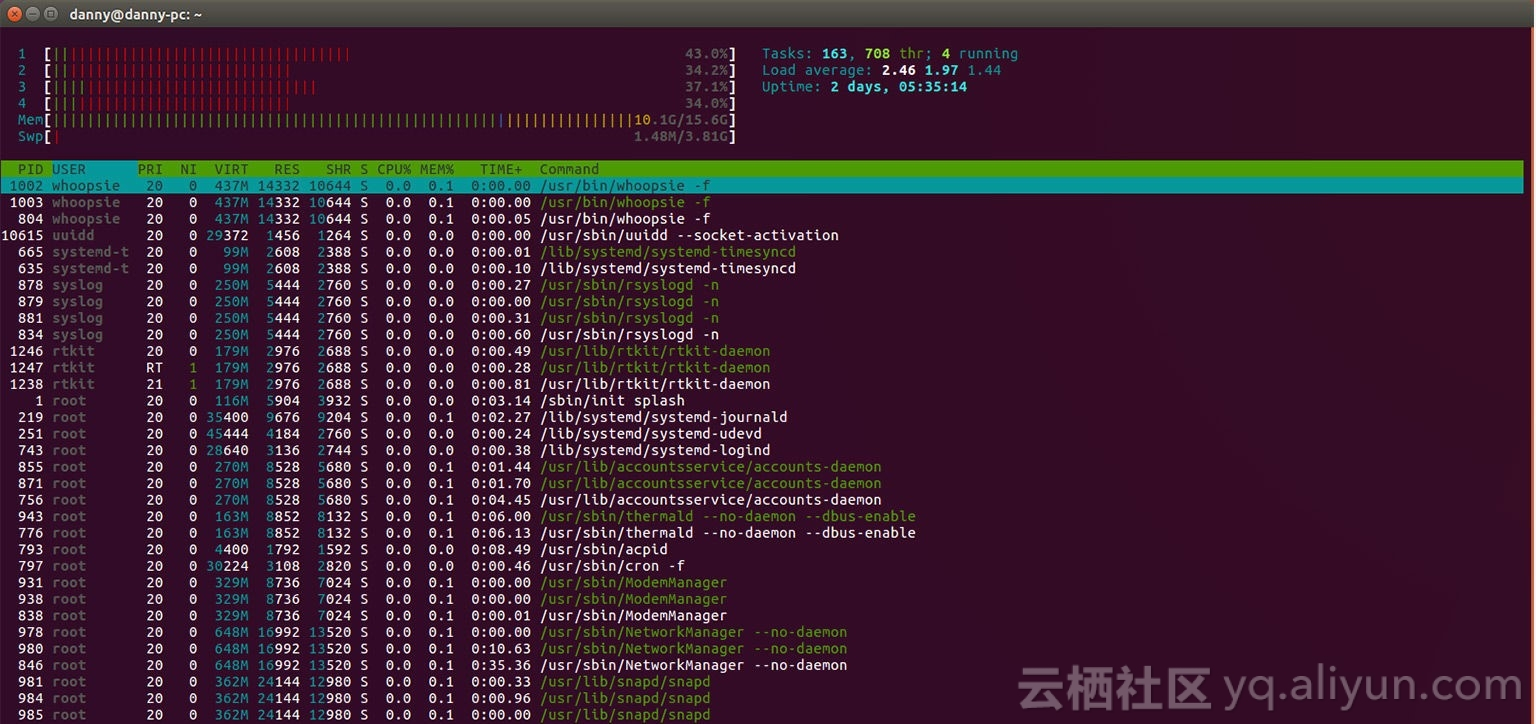Screen dimensions: 1536x724
Task: Select NetworkManager row PID 846
Action: coord(762,664)
